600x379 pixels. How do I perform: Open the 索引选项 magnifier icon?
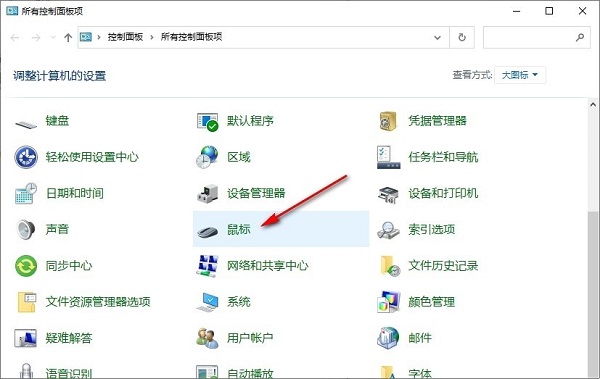[x=388, y=230]
